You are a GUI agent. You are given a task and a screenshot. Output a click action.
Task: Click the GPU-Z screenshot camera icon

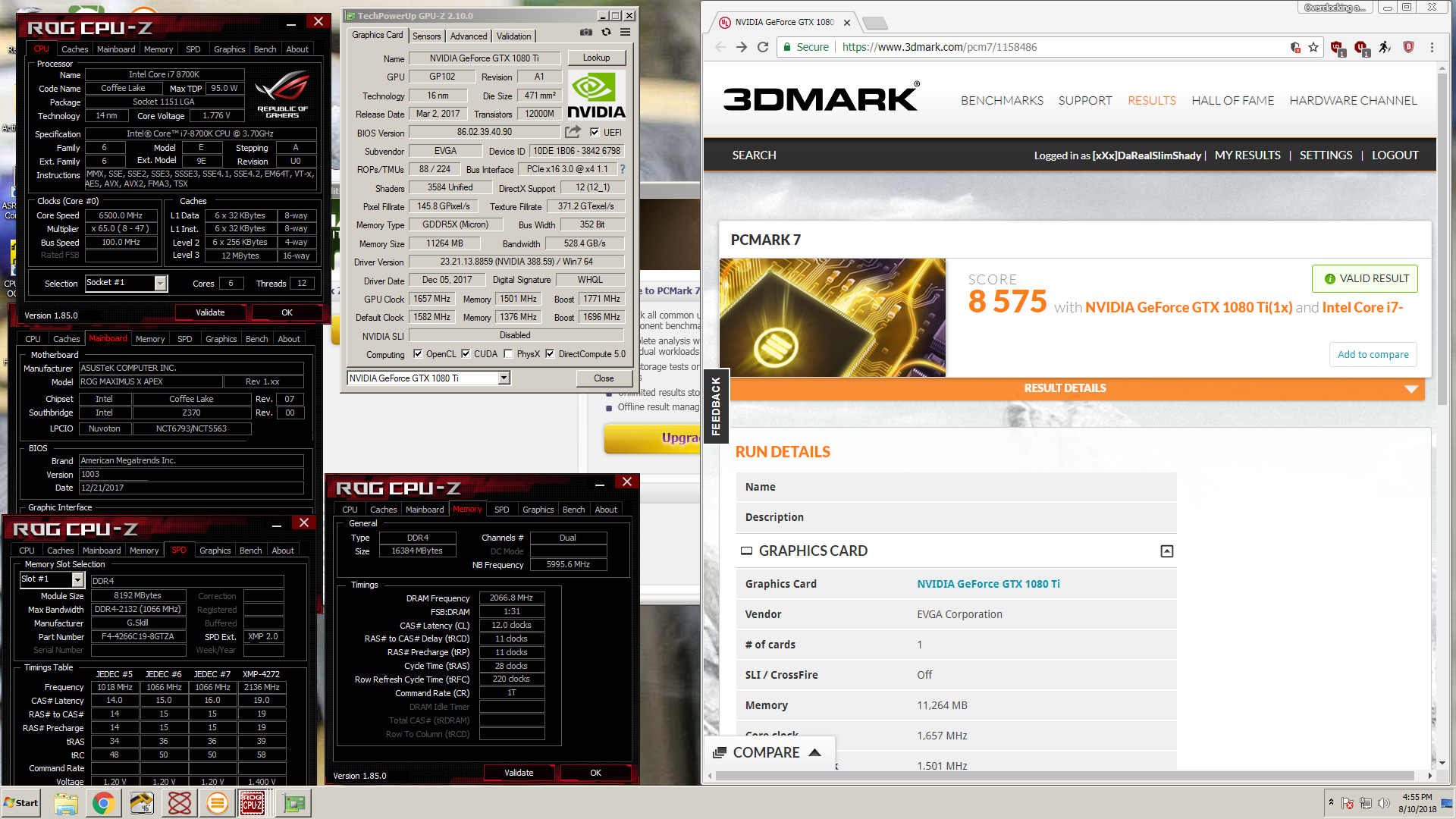point(586,33)
